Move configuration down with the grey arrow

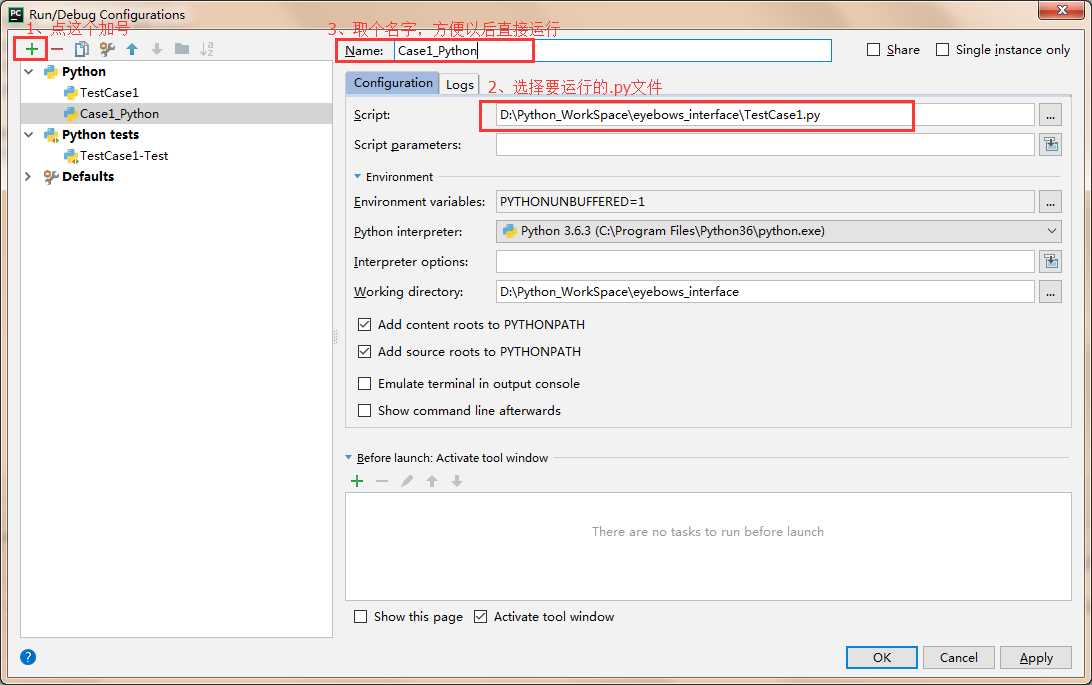pyautogui.click(x=157, y=49)
